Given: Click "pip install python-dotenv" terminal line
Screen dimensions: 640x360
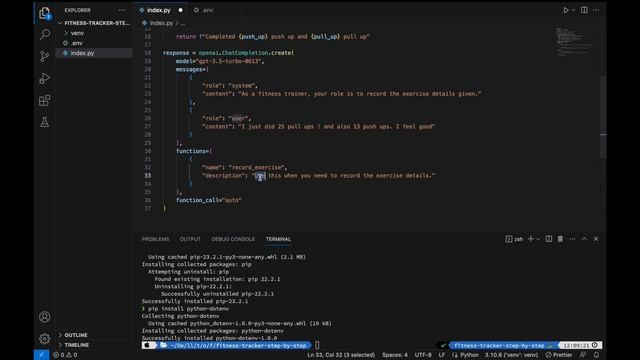Looking at the screenshot, I should [x=188, y=309].
